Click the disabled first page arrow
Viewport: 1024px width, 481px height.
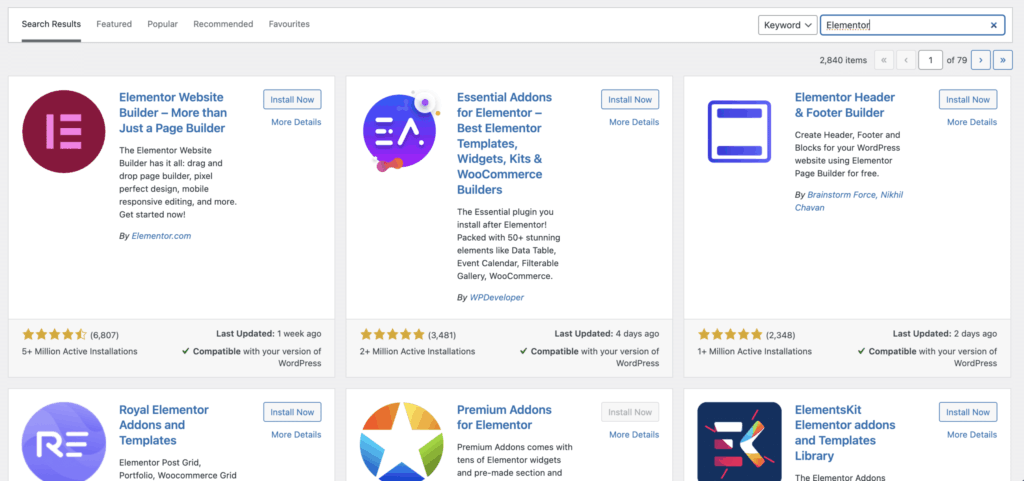tap(884, 60)
